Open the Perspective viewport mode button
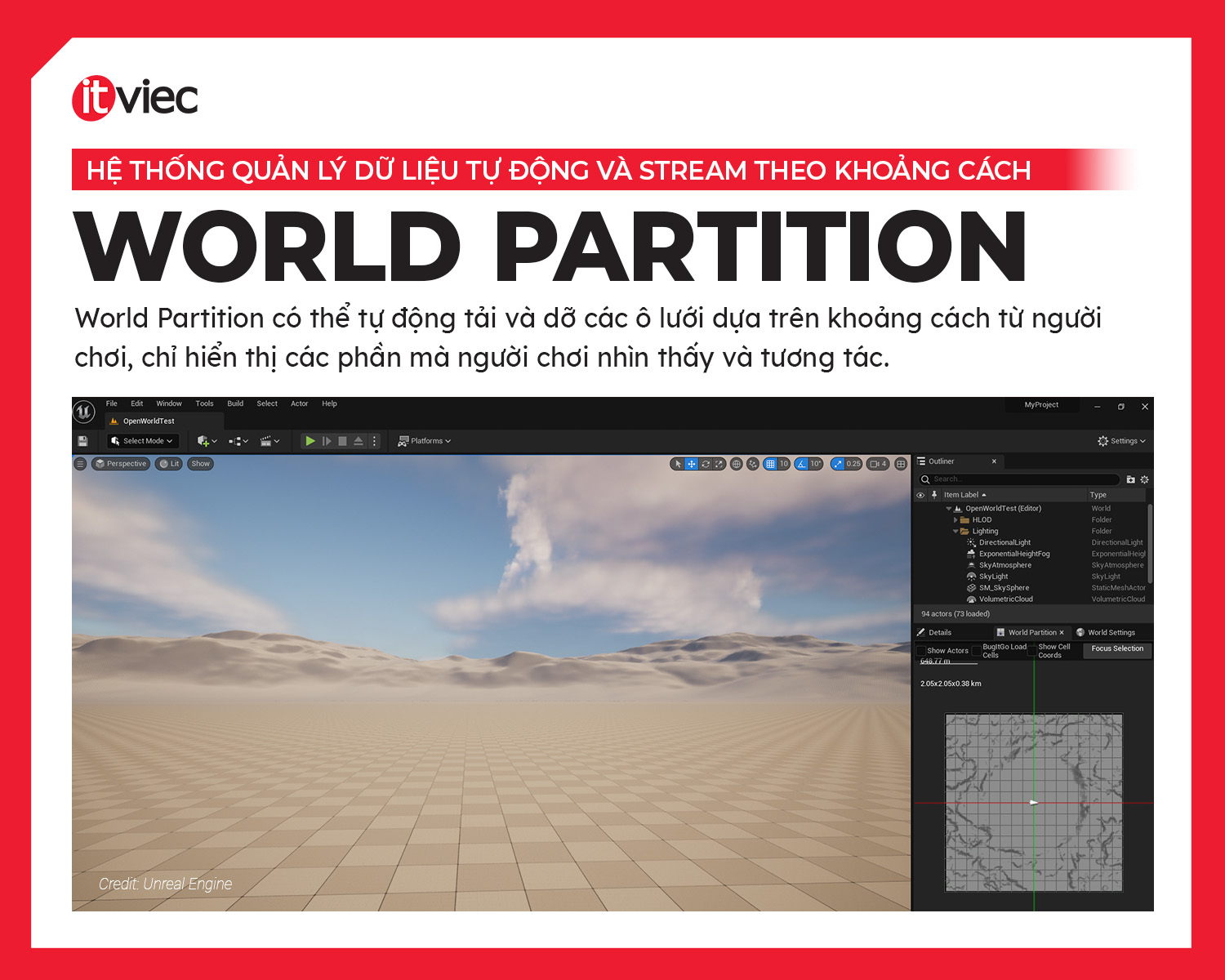Image resolution: width=1225 pixels, height=980 pixels. click(121, 464)
